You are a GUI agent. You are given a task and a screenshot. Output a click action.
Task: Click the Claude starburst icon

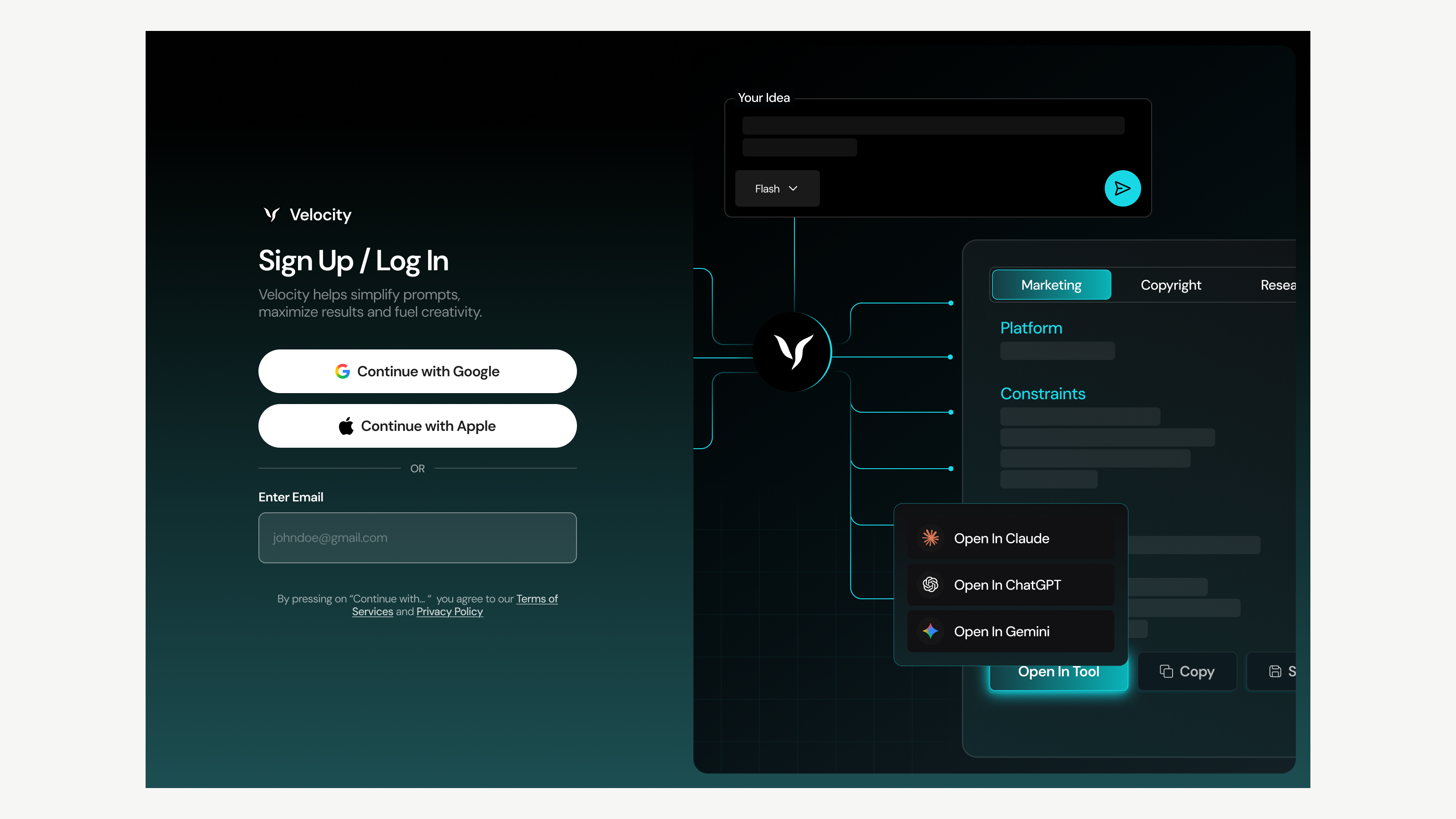point(930,538)
